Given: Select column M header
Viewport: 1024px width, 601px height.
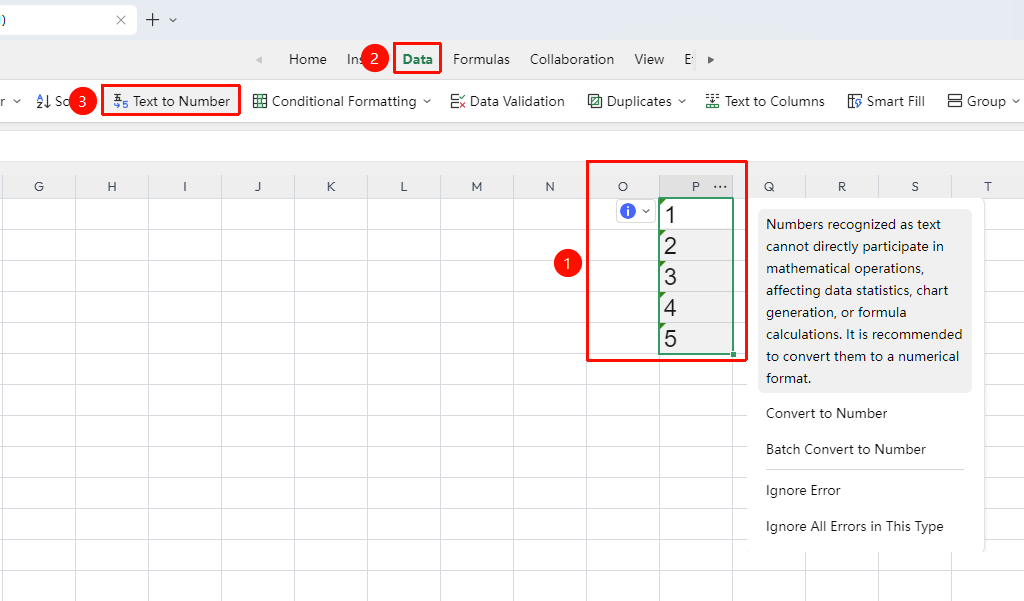Looking at the screenshot, I should click(x=477, y=187).
